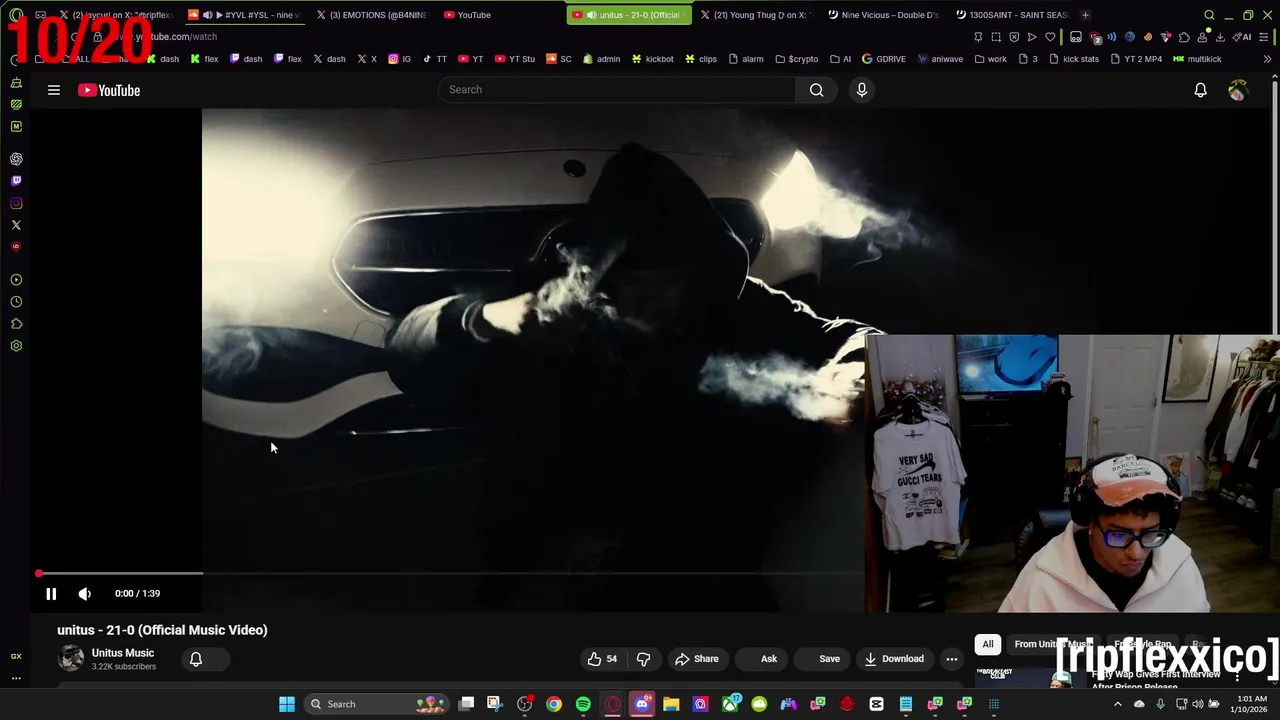Image resolution: width=1280 pixels, height=720 pixels.
Task: Pause the video playback
Action: [51, 593]
